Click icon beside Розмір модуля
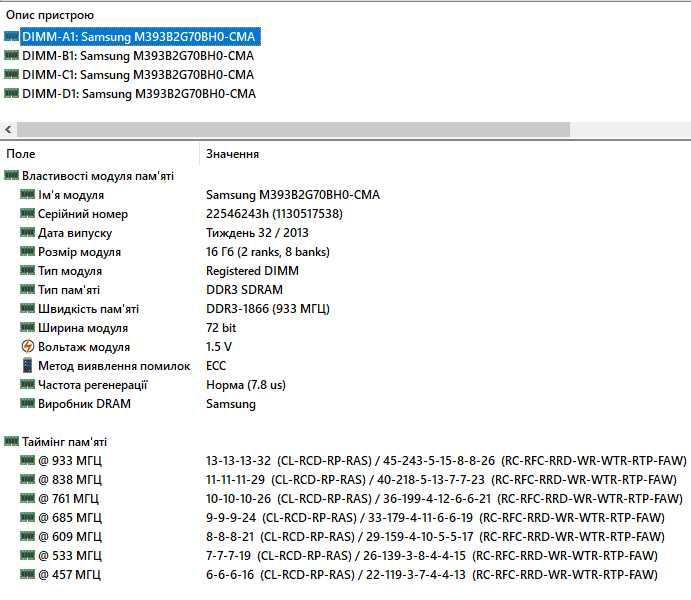This screenshot has height=600, width=691. tap(27, 251)
